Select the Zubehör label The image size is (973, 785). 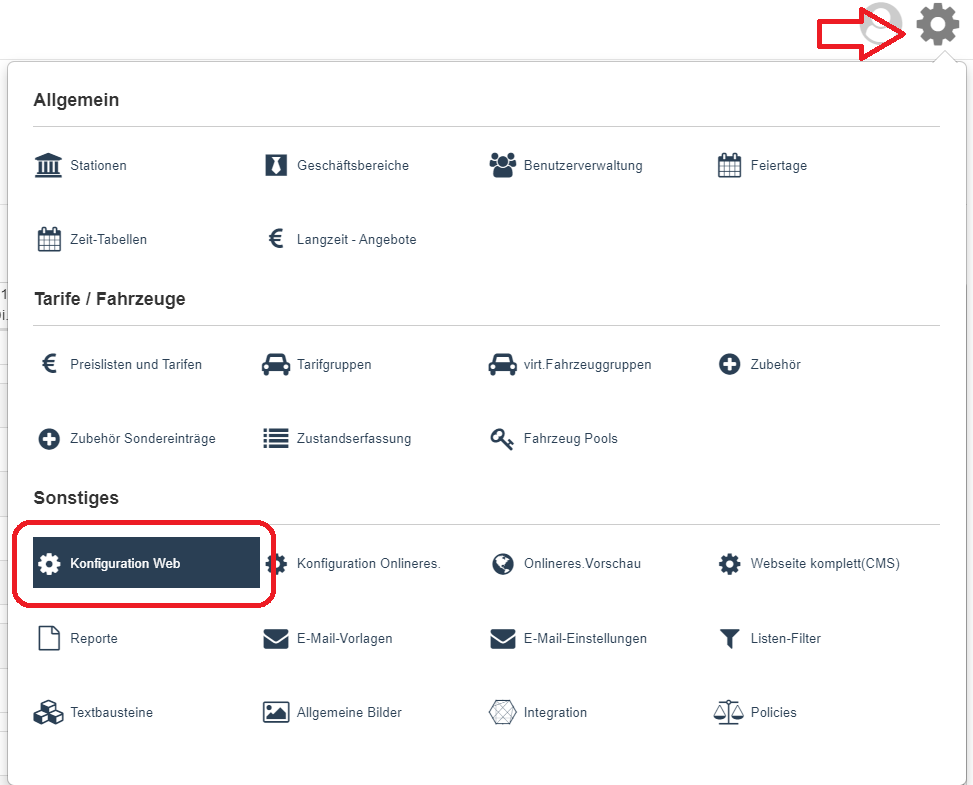coord(776,364)
